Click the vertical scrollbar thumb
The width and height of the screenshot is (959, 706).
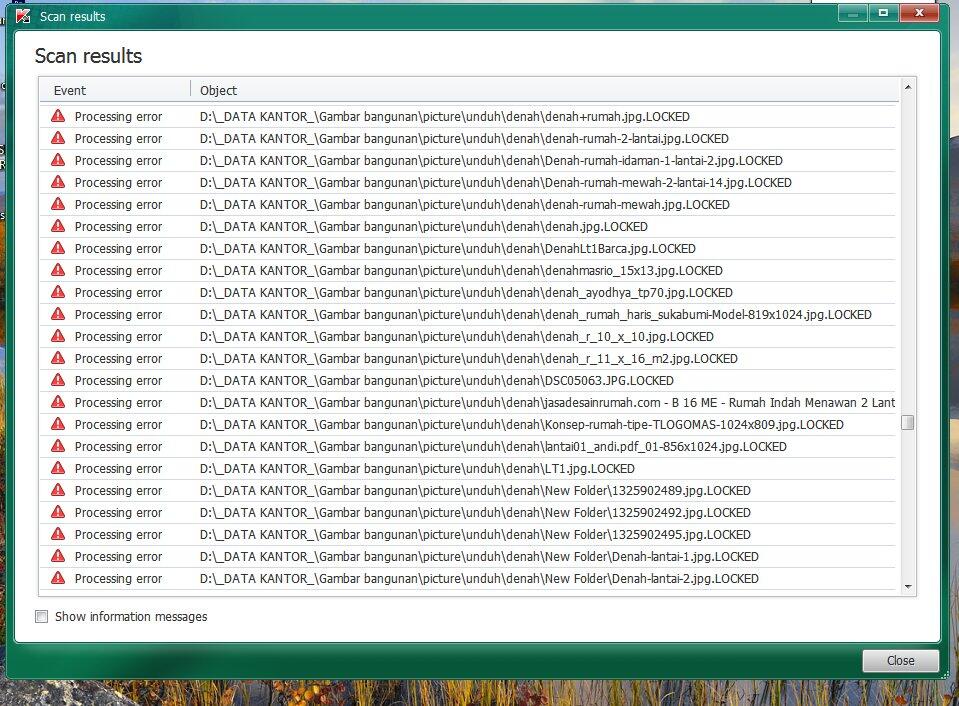point(908,423)
